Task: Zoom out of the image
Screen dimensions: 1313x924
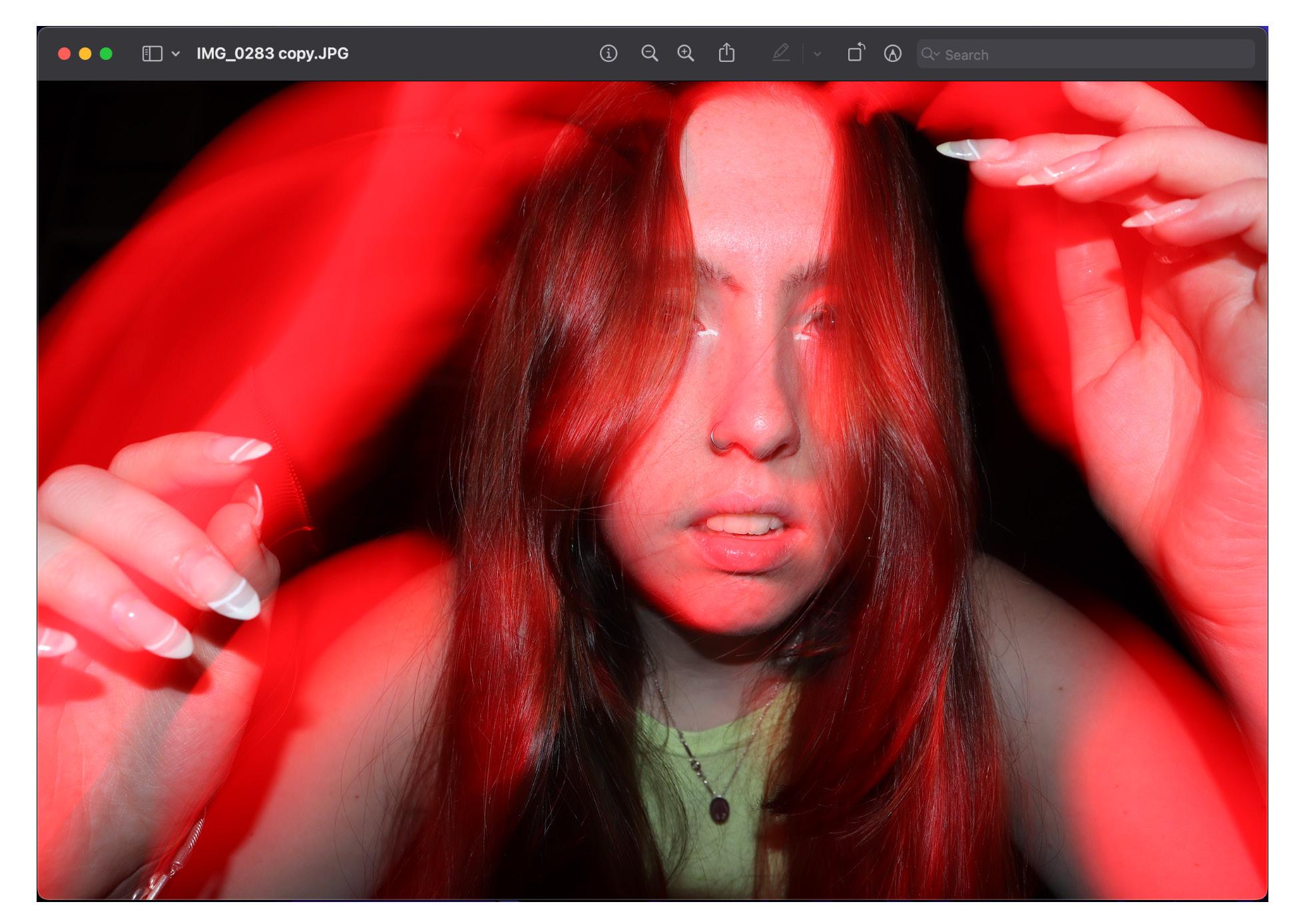Action: 649,53
